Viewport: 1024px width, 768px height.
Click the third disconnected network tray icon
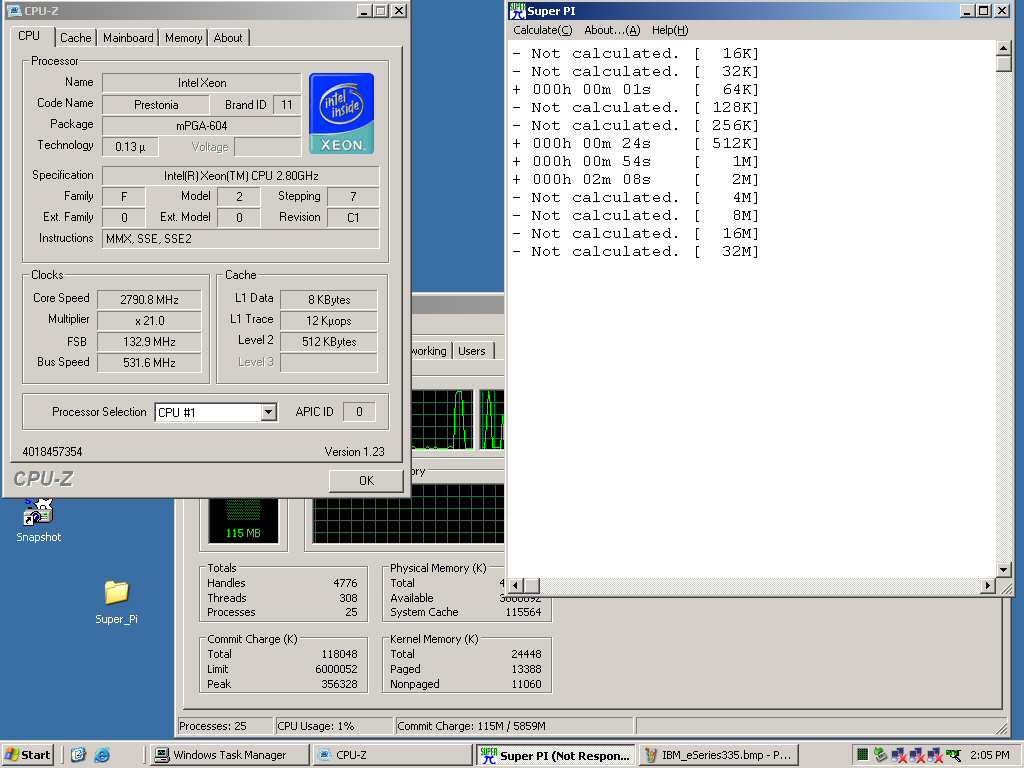934,756
